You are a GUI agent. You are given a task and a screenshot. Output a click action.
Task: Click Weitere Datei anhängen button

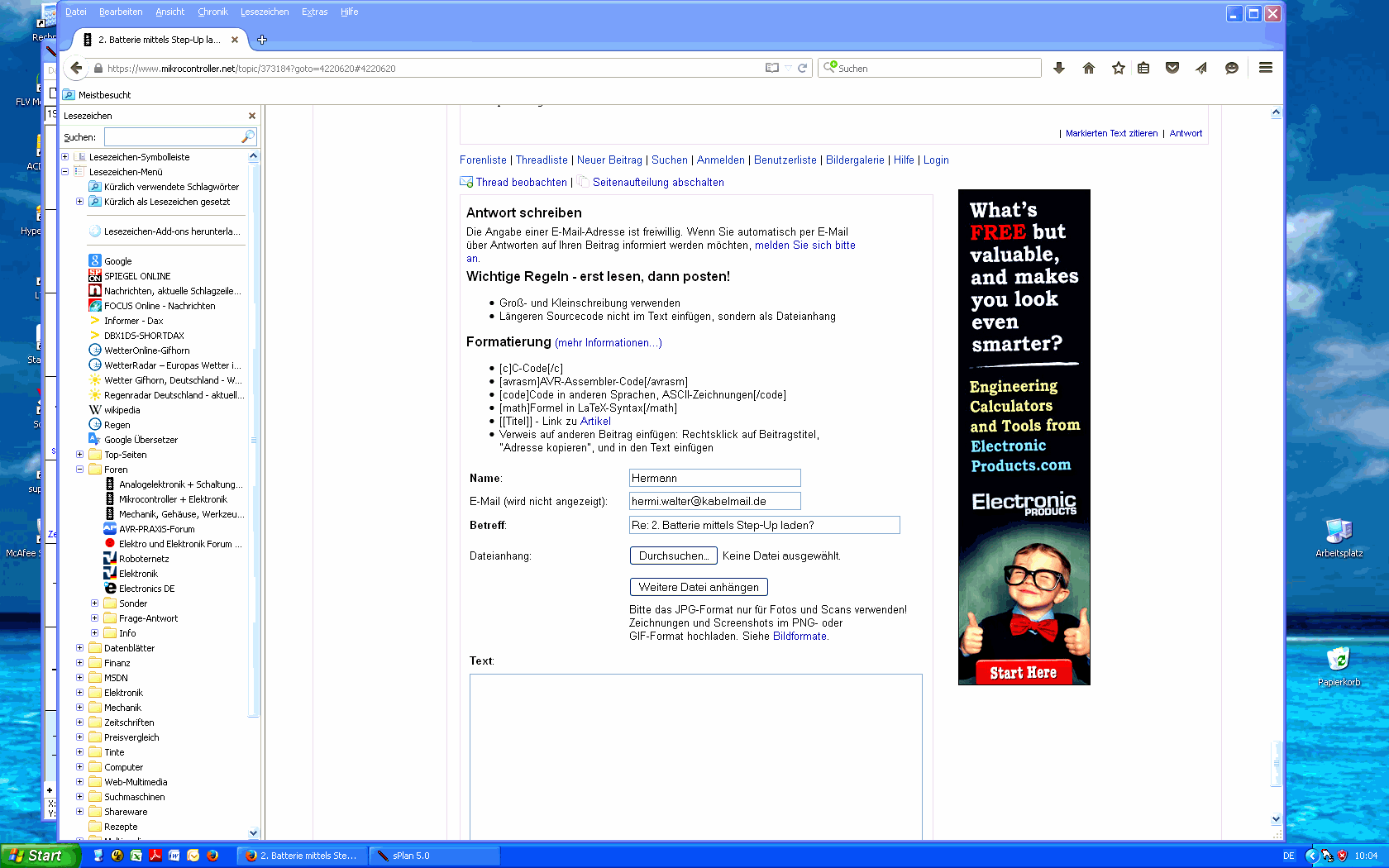[x=699, y=587]
